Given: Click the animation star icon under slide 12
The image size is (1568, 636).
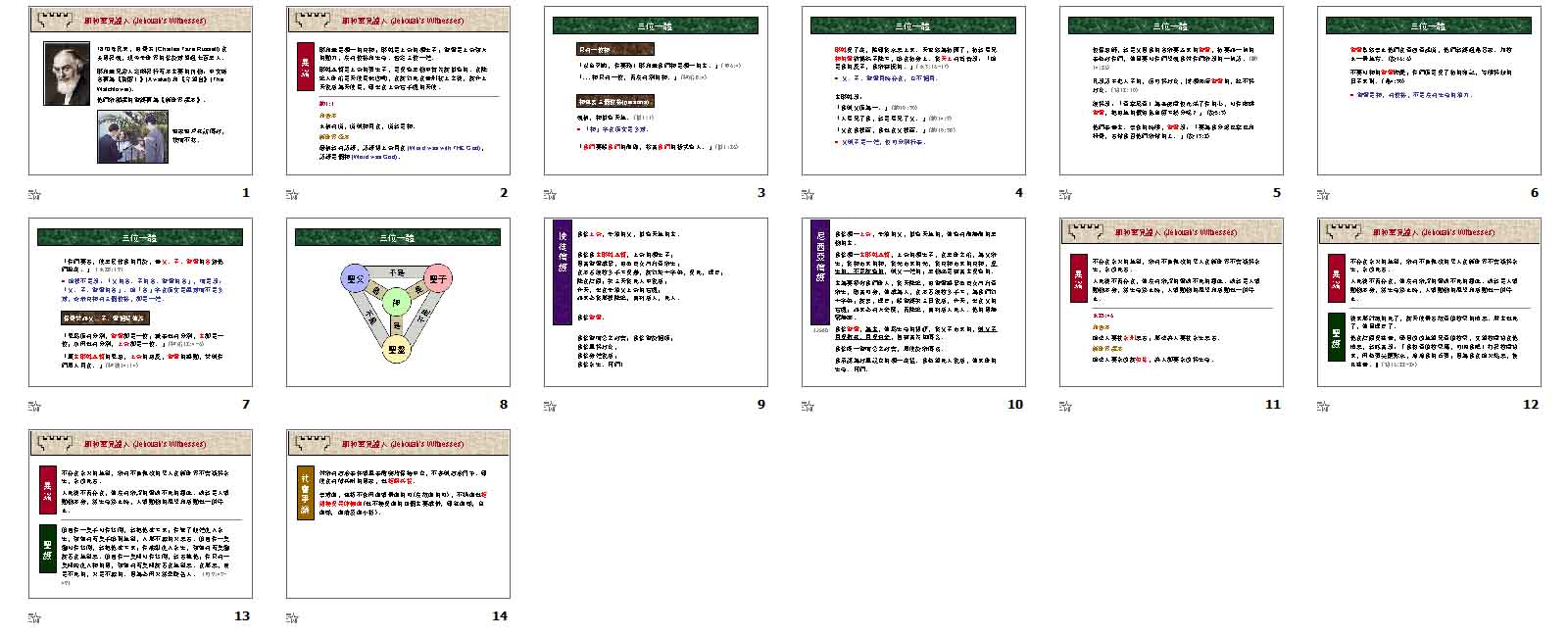Looking at the screenshot, I should pos(1323,406).
